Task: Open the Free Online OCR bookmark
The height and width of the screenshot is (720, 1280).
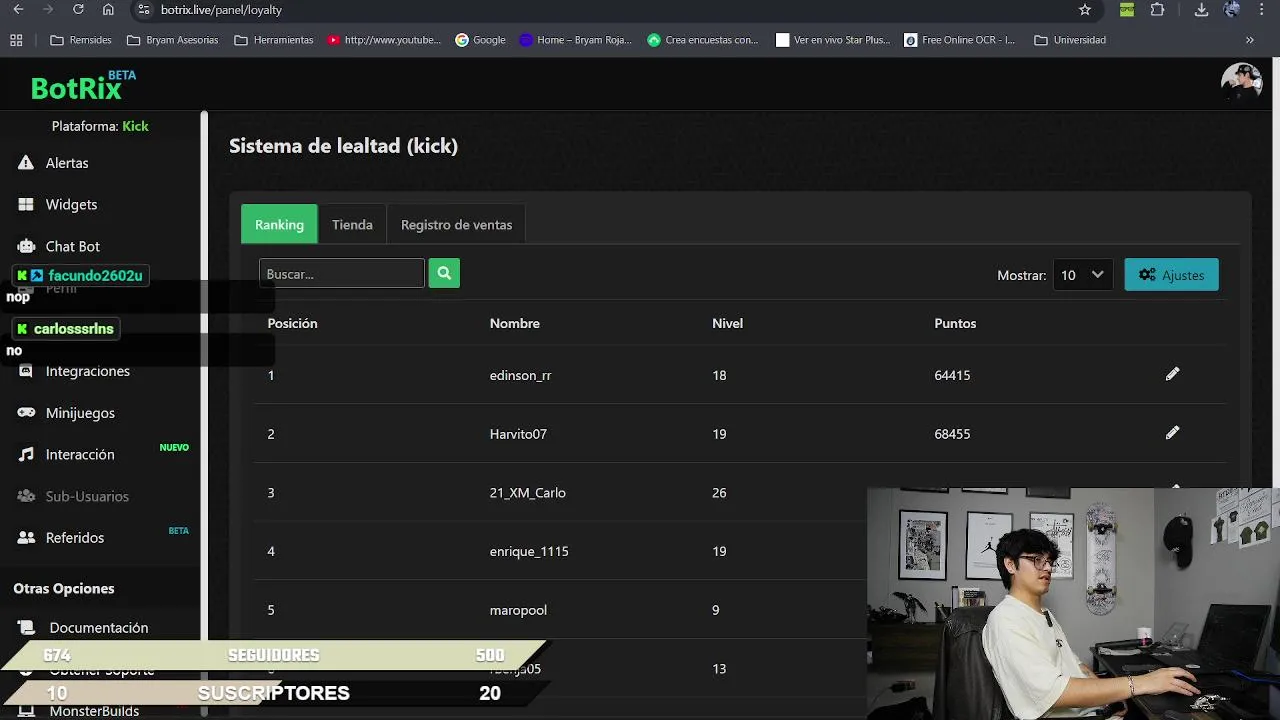Action: tap(960, 40)
